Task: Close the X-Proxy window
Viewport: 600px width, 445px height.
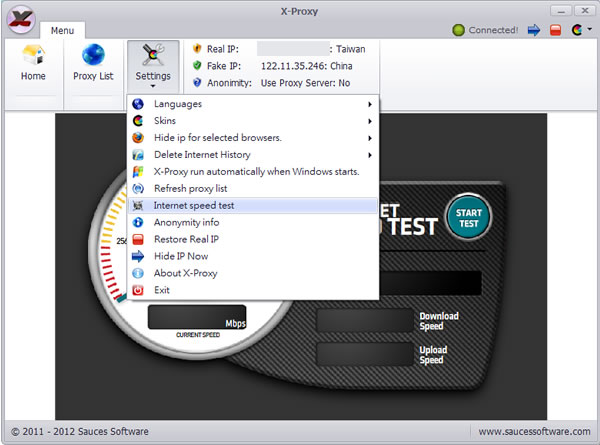Action: (584, 11)
